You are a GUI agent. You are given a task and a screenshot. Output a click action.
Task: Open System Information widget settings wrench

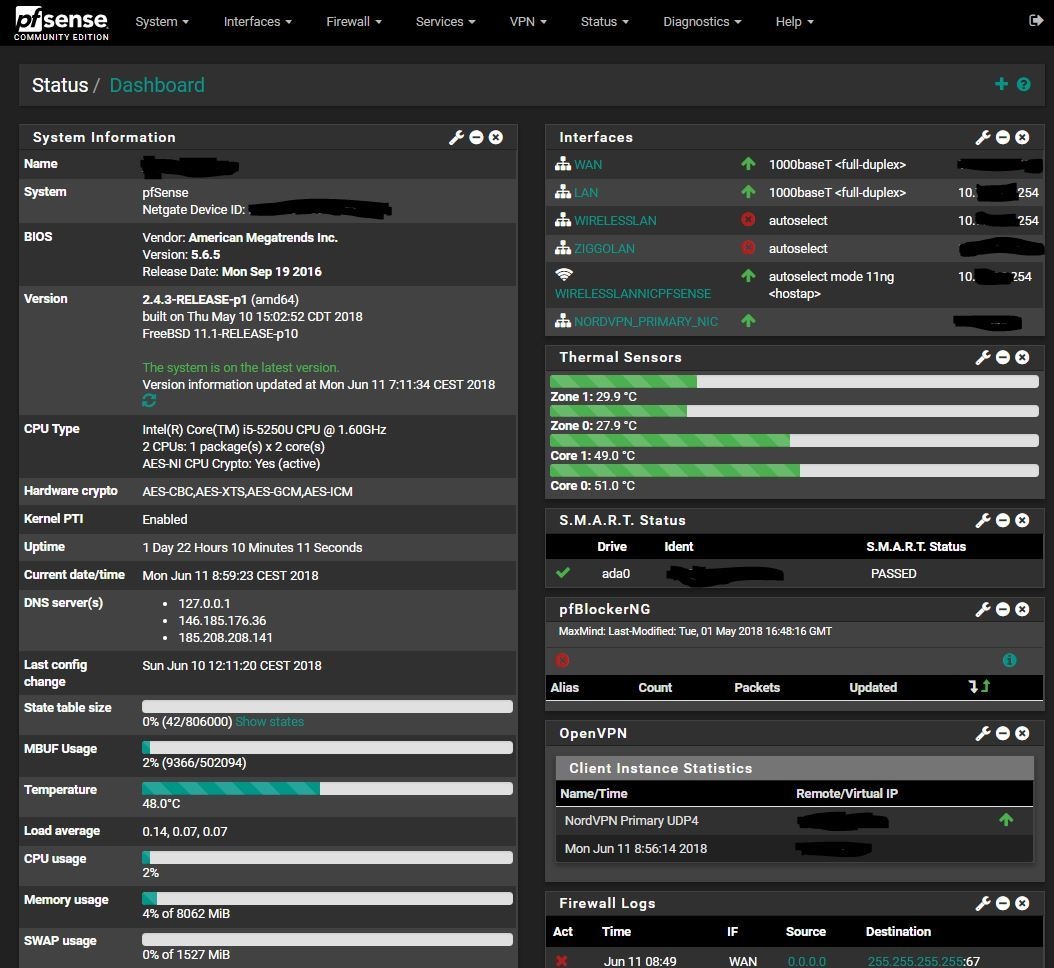click(456, 137)
